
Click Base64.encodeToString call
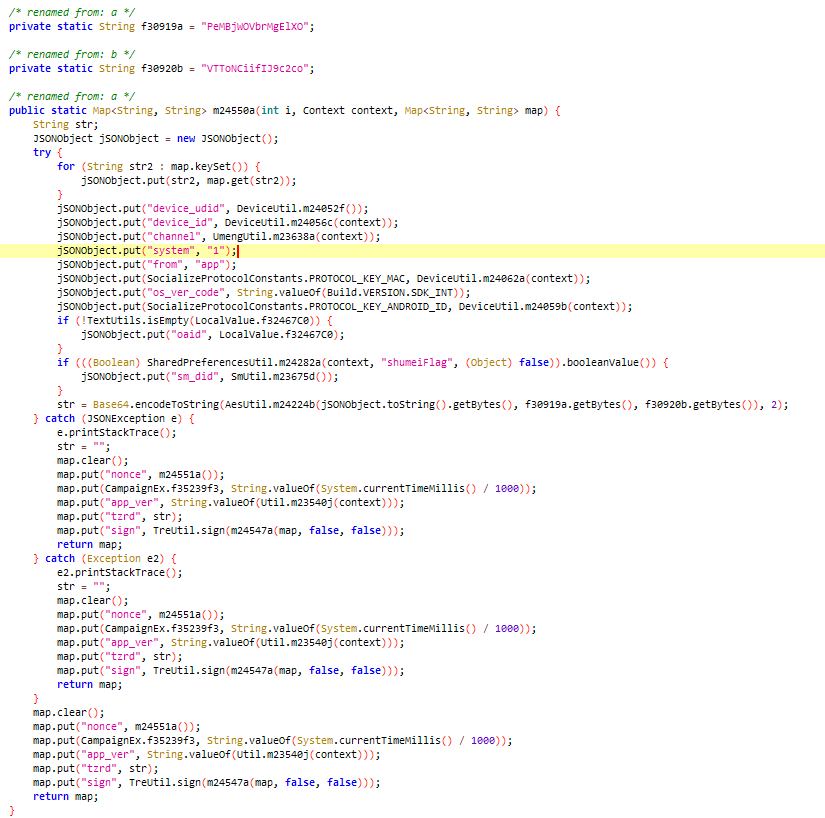click(x=156, y=405)
